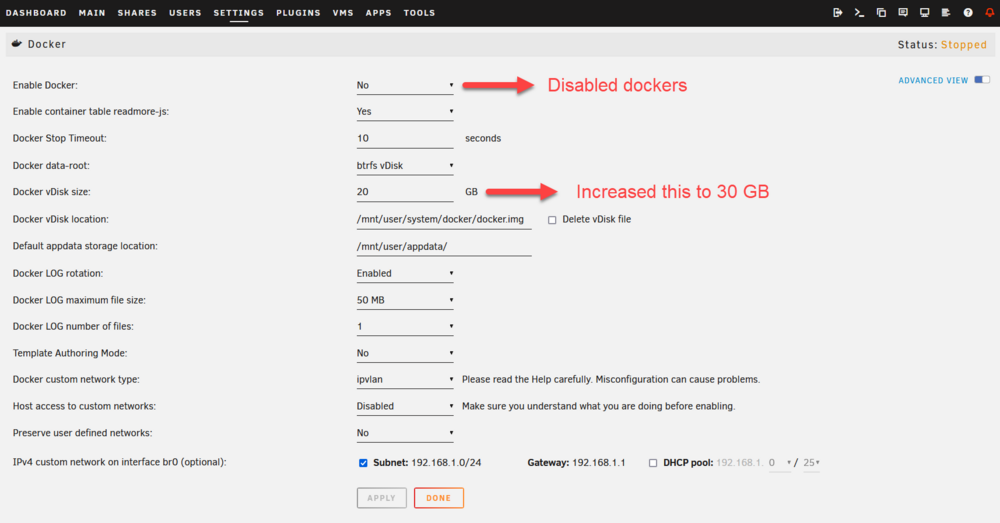Go to the Dashboard menu
The image size is (1000, 523).
(36, 13)
